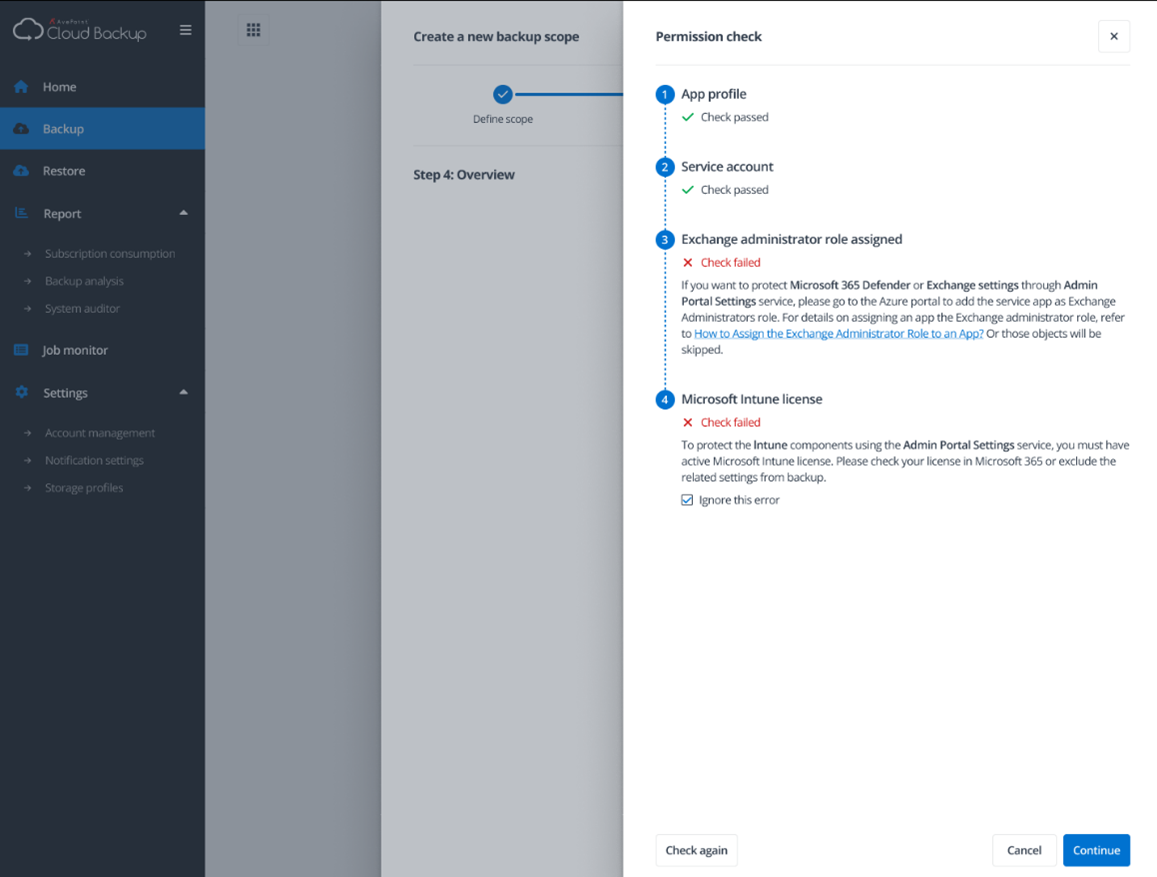Click red X under Exchange administrator role
This screenshot has width=1157, height=877.
pos(688,263)
